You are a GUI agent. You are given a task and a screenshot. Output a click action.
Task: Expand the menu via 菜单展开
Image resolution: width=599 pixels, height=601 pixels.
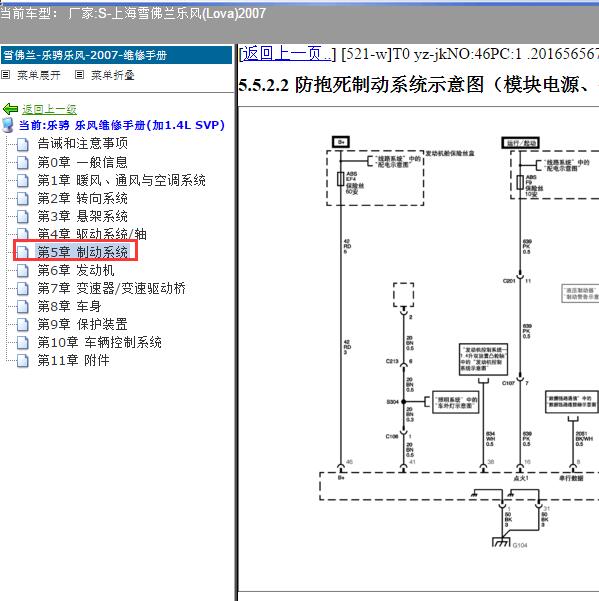[39, 75]
